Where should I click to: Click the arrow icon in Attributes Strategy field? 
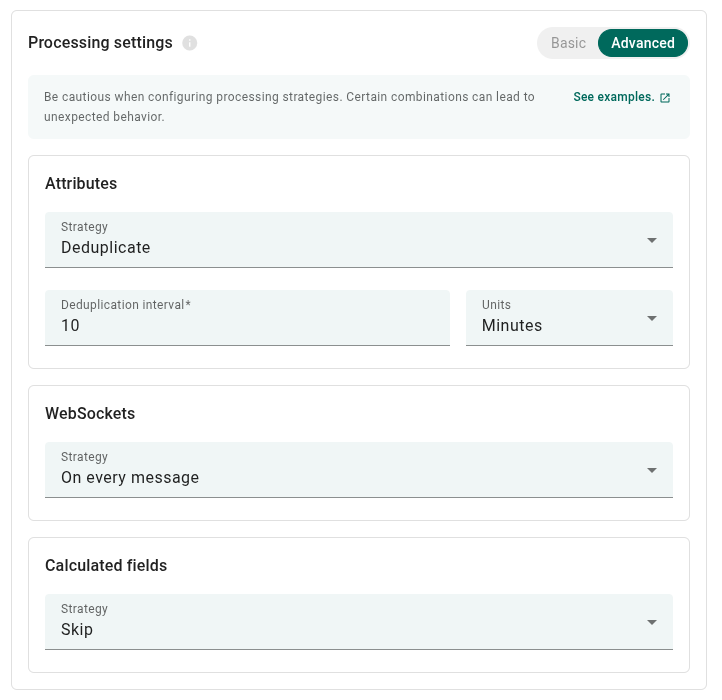(x=651, y=240)
